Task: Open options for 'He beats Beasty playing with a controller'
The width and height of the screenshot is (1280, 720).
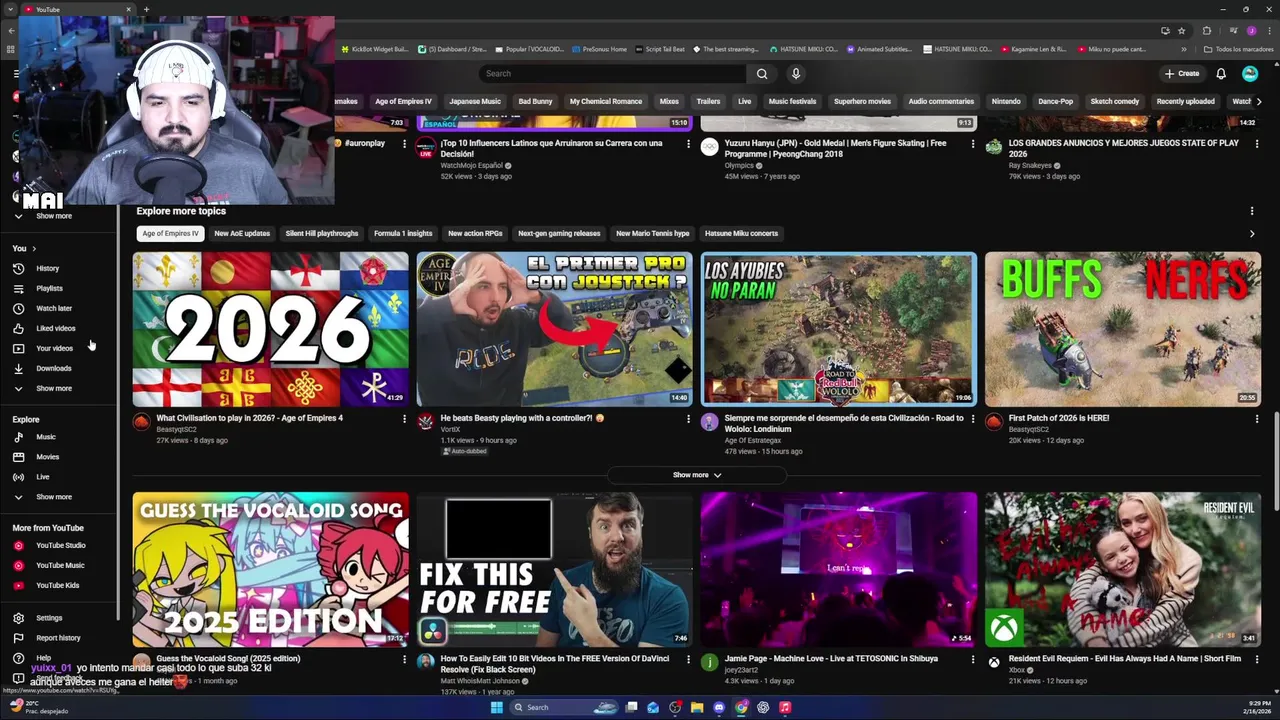Action: pos(688,419)
